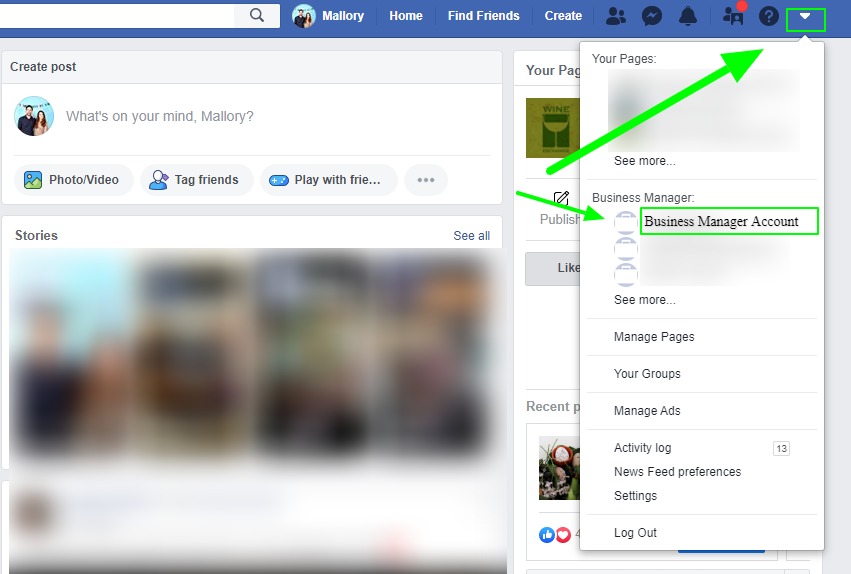Click the Publish pencil icon
Screen dimensions: 851x574
(x=561, y=198)
